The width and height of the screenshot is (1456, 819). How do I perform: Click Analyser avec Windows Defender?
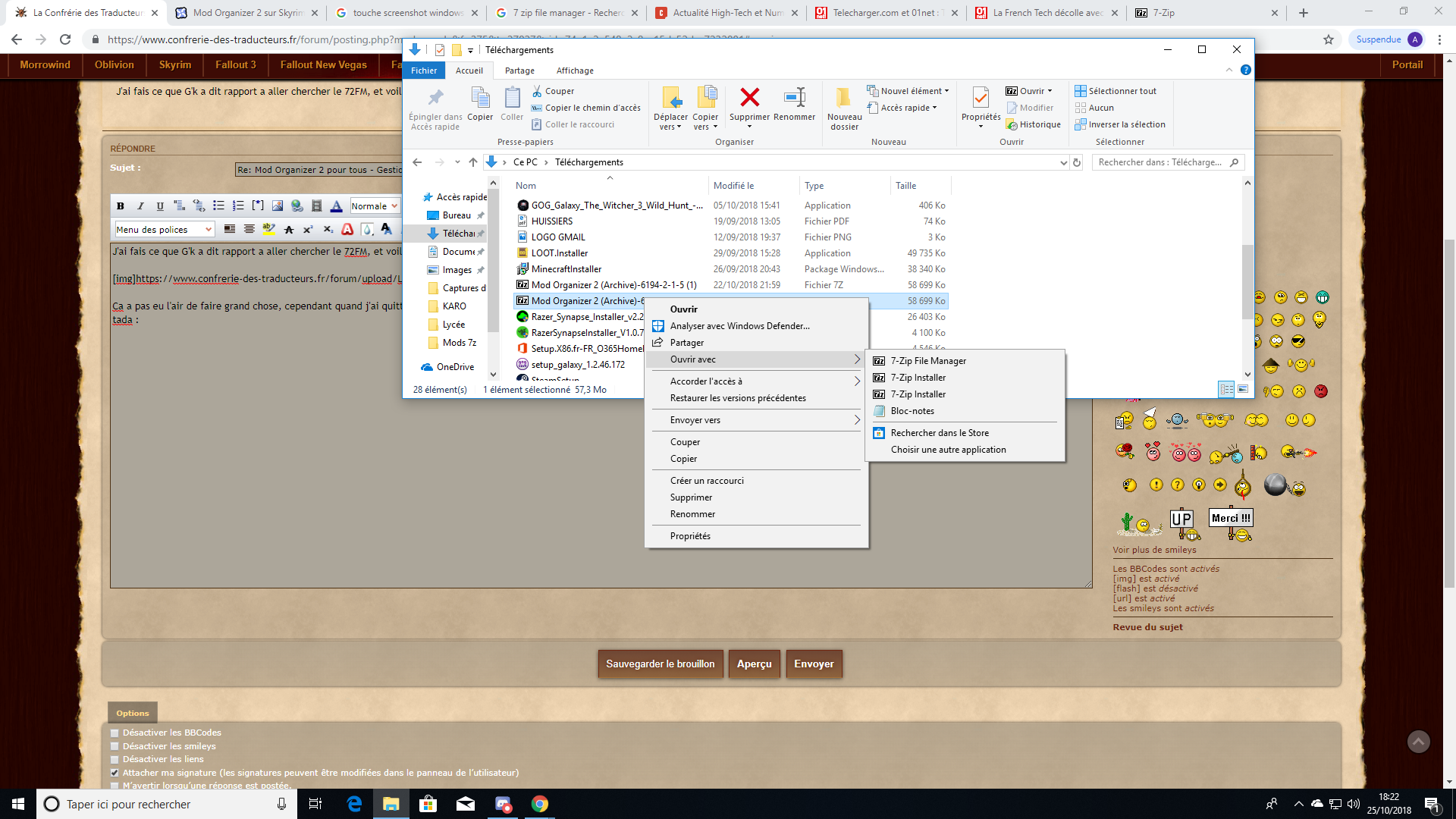(x=739, y=326)
